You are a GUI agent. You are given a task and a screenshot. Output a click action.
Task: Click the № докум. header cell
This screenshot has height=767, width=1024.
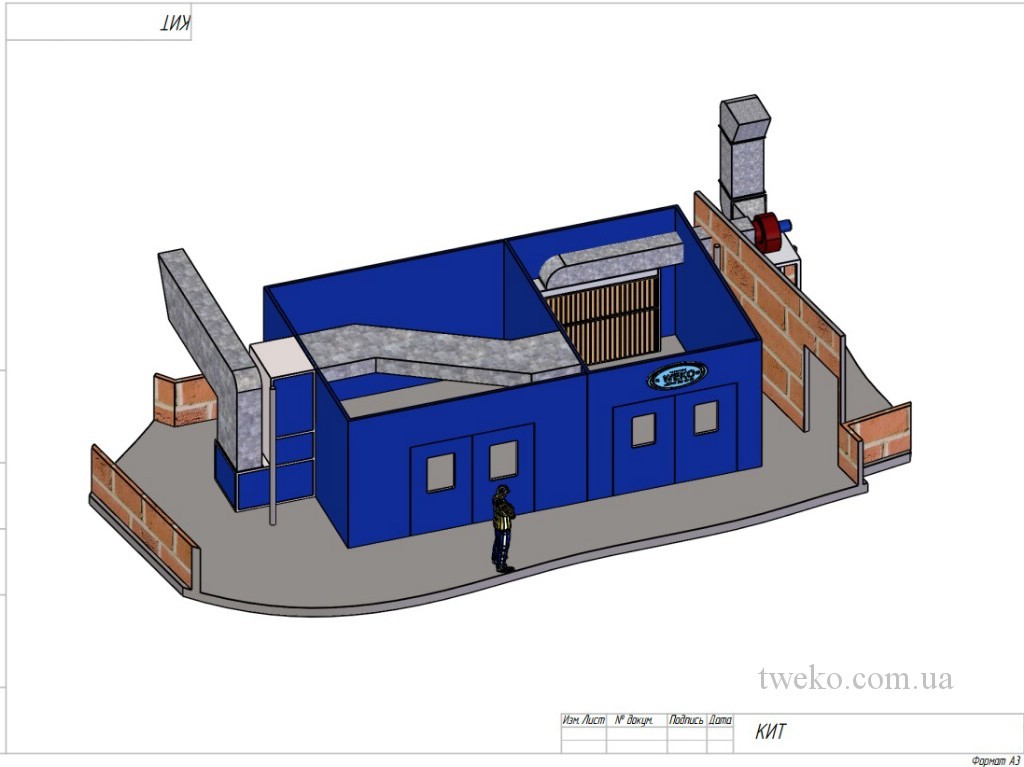(635, 720)
